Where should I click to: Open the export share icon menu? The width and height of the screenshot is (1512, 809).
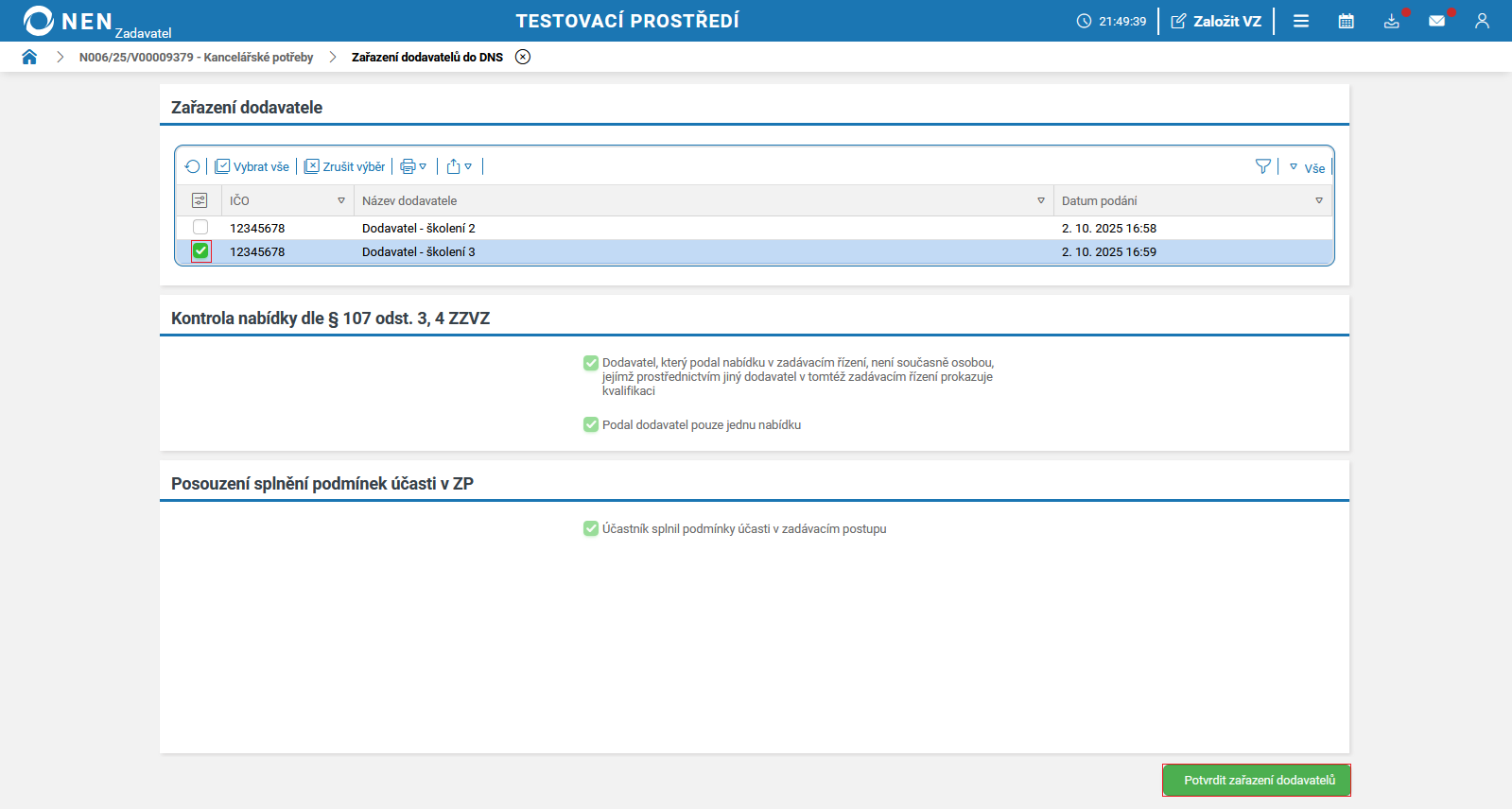point(460,166)
